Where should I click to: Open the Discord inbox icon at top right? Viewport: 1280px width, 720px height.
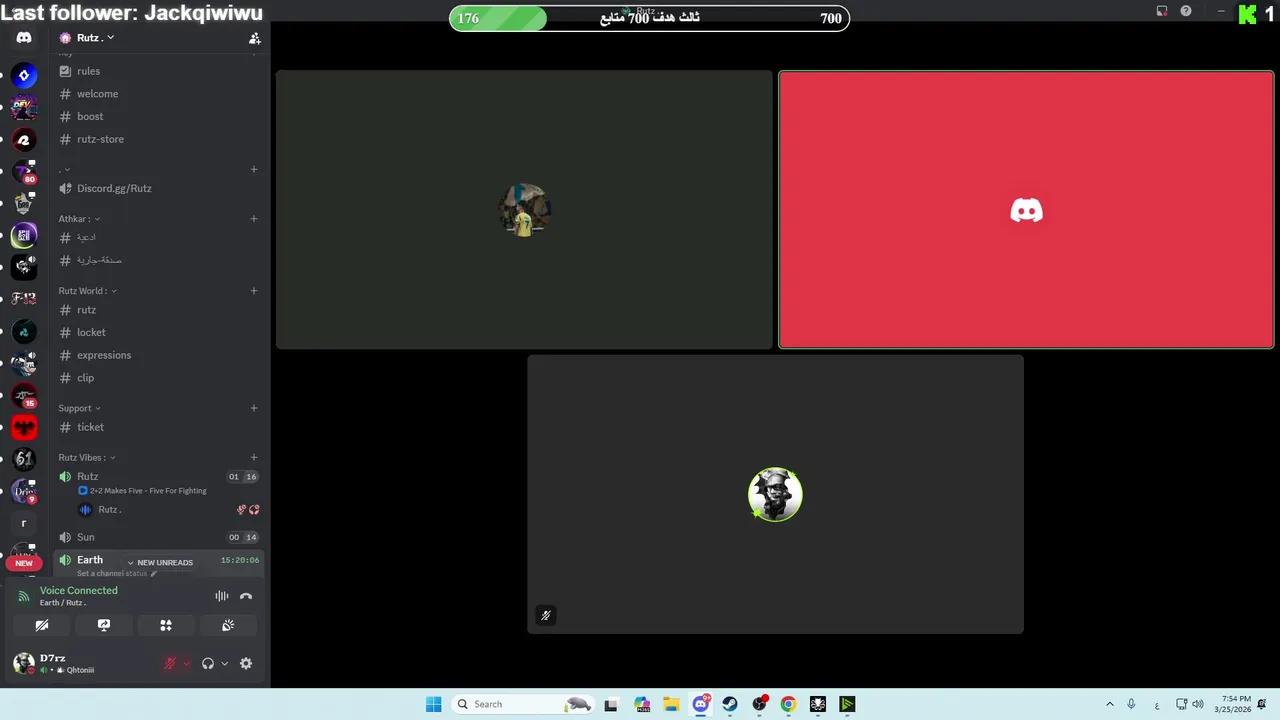tap(1162, 11)
